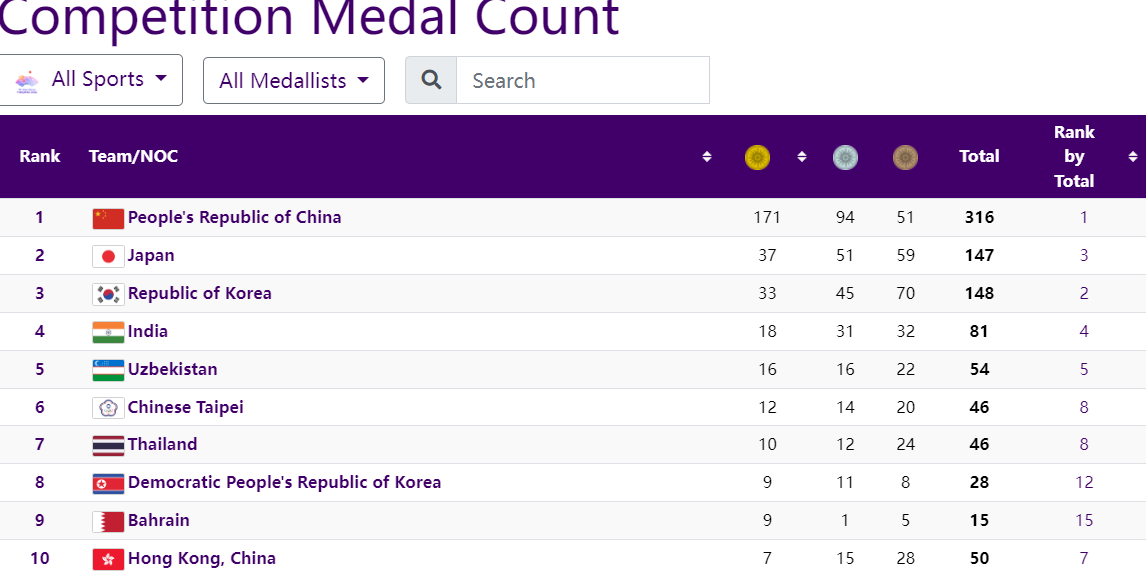Image resolution: width=1148 pixels, height=573 pixels.
Task: Click the Bahrain flag icon
Action: tap(108, 521)
